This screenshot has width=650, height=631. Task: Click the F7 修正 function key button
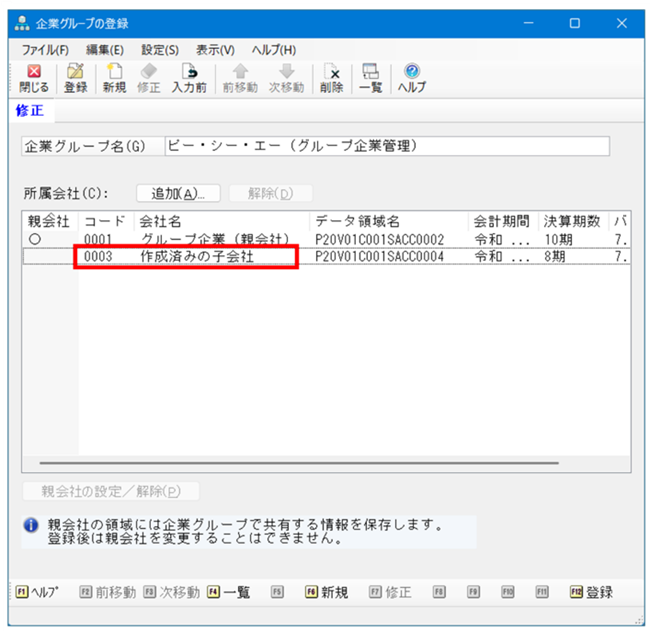390,592
